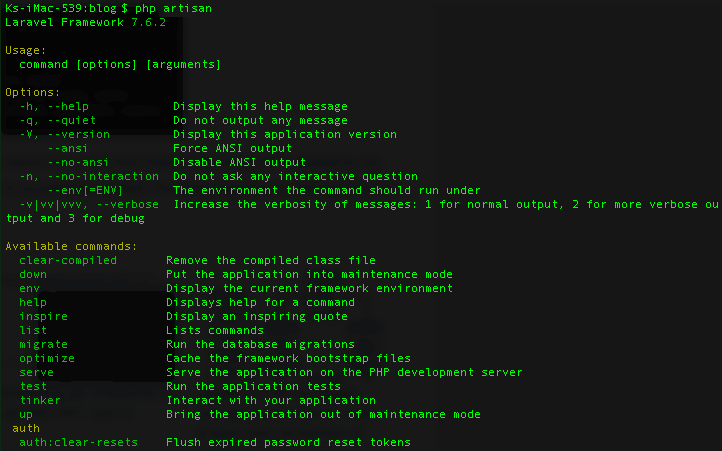722x451 pixels.
Task: Click the 'Available commands:' heading
Action: [x=72, y=246]
